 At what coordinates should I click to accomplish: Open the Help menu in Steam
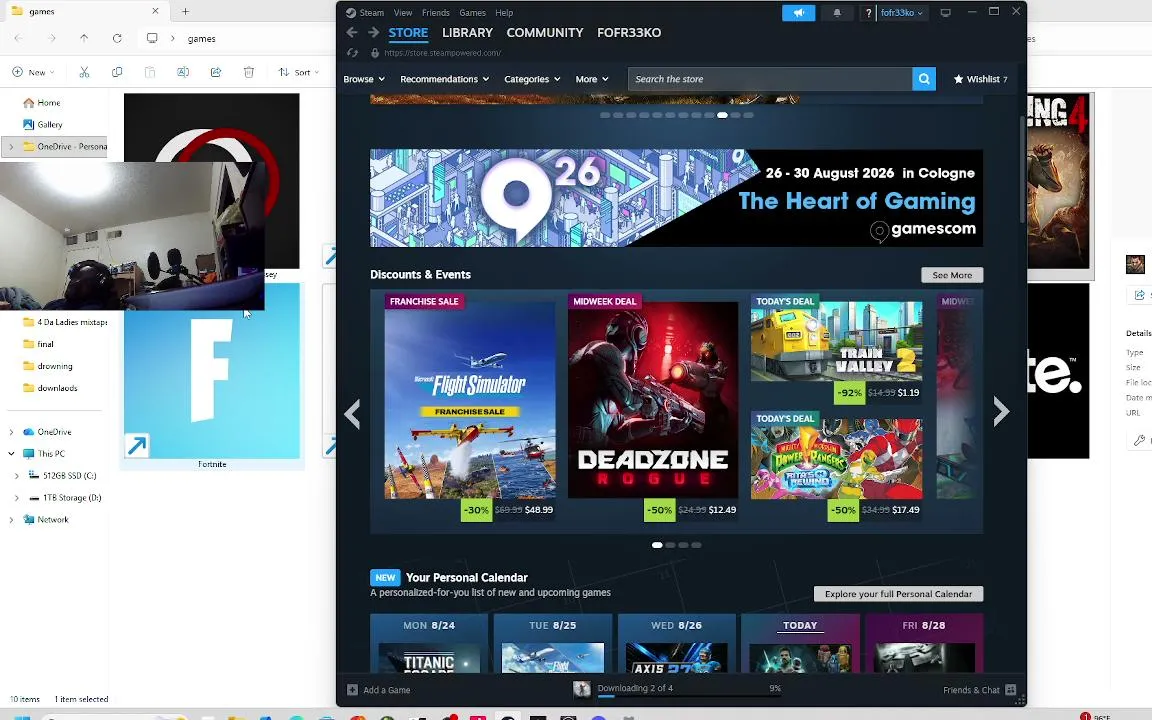(x=504, y=12)
